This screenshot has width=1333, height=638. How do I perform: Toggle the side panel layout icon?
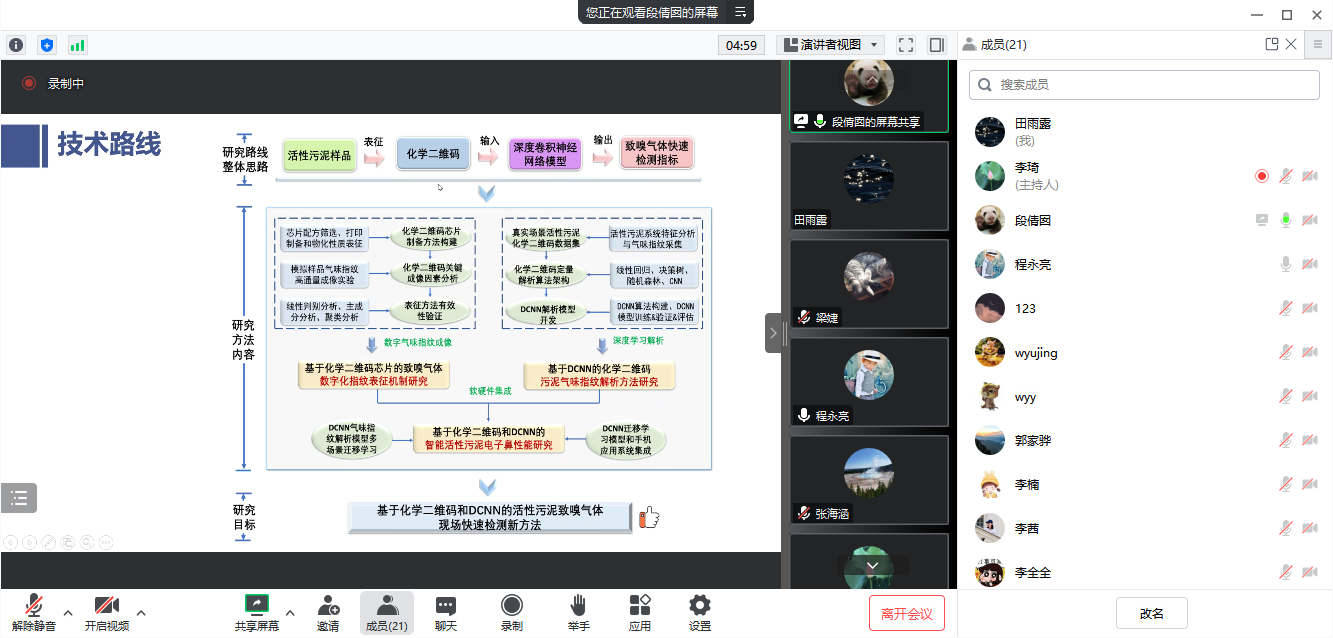tap(936, 45)
